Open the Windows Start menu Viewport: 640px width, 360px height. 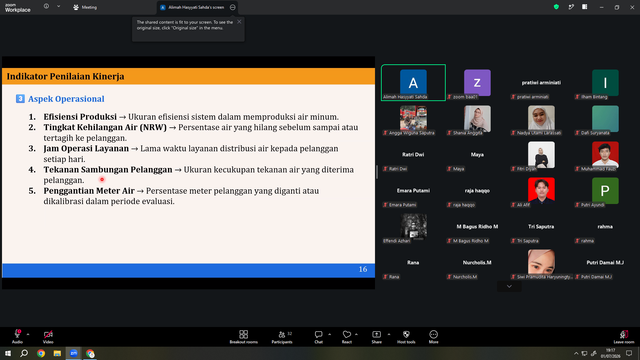pyautogui.click(x=8, y=353)
